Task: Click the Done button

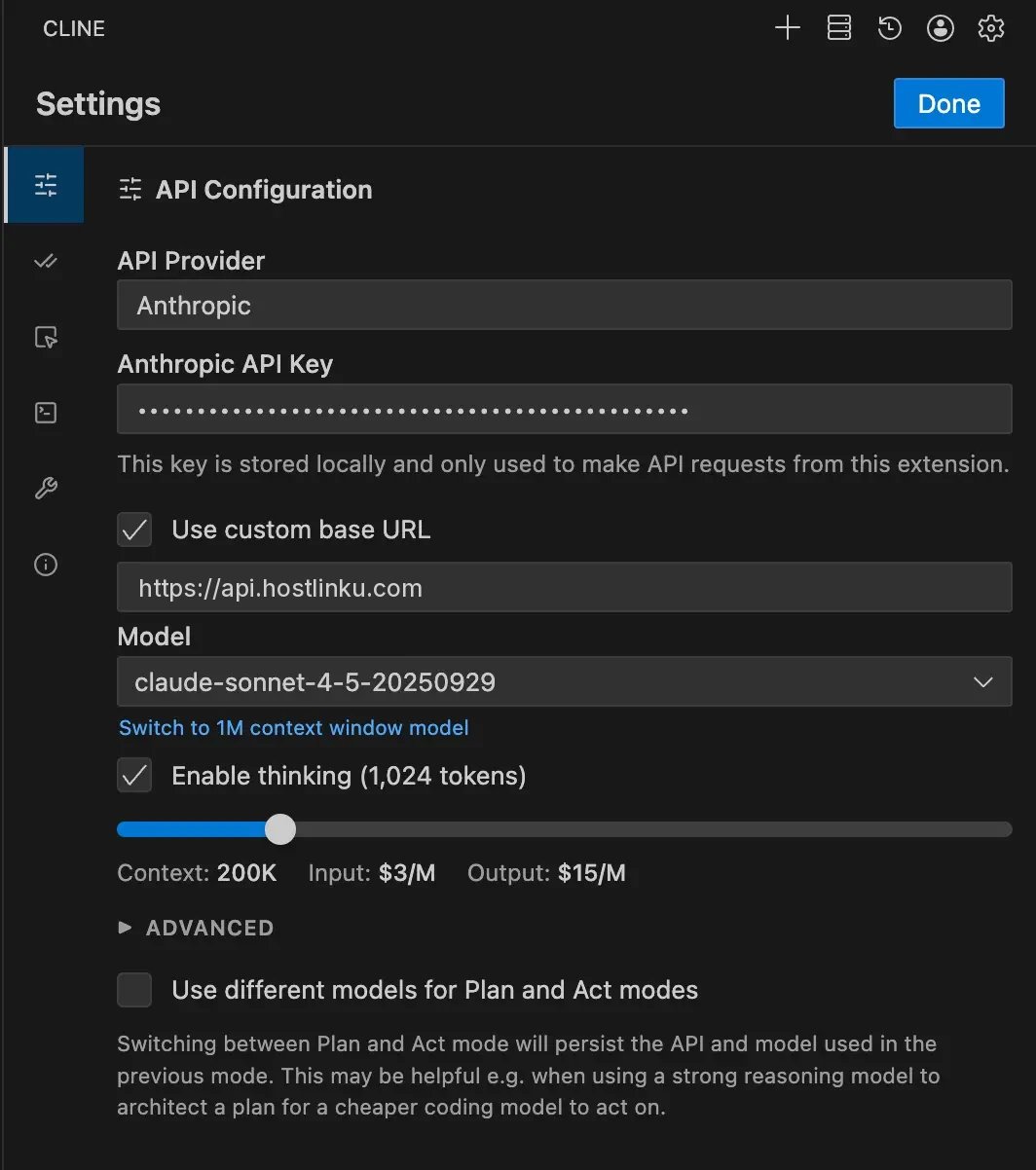Action: pyautogui.click(x=948, y=103)
